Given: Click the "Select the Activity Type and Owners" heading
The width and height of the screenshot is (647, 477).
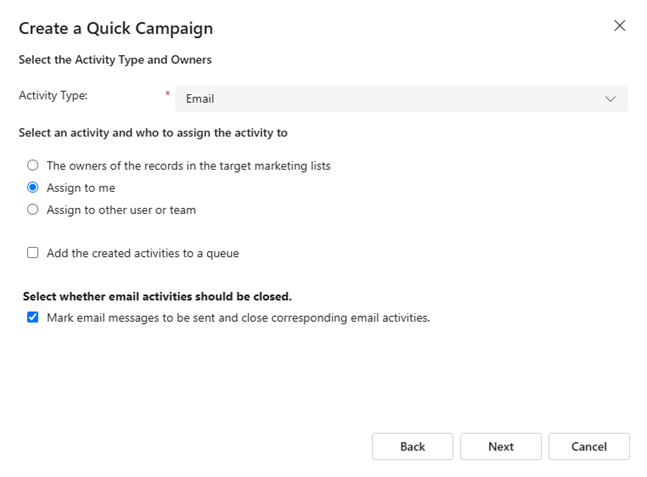Looking at the screenshot, I should tap(115, 60).
